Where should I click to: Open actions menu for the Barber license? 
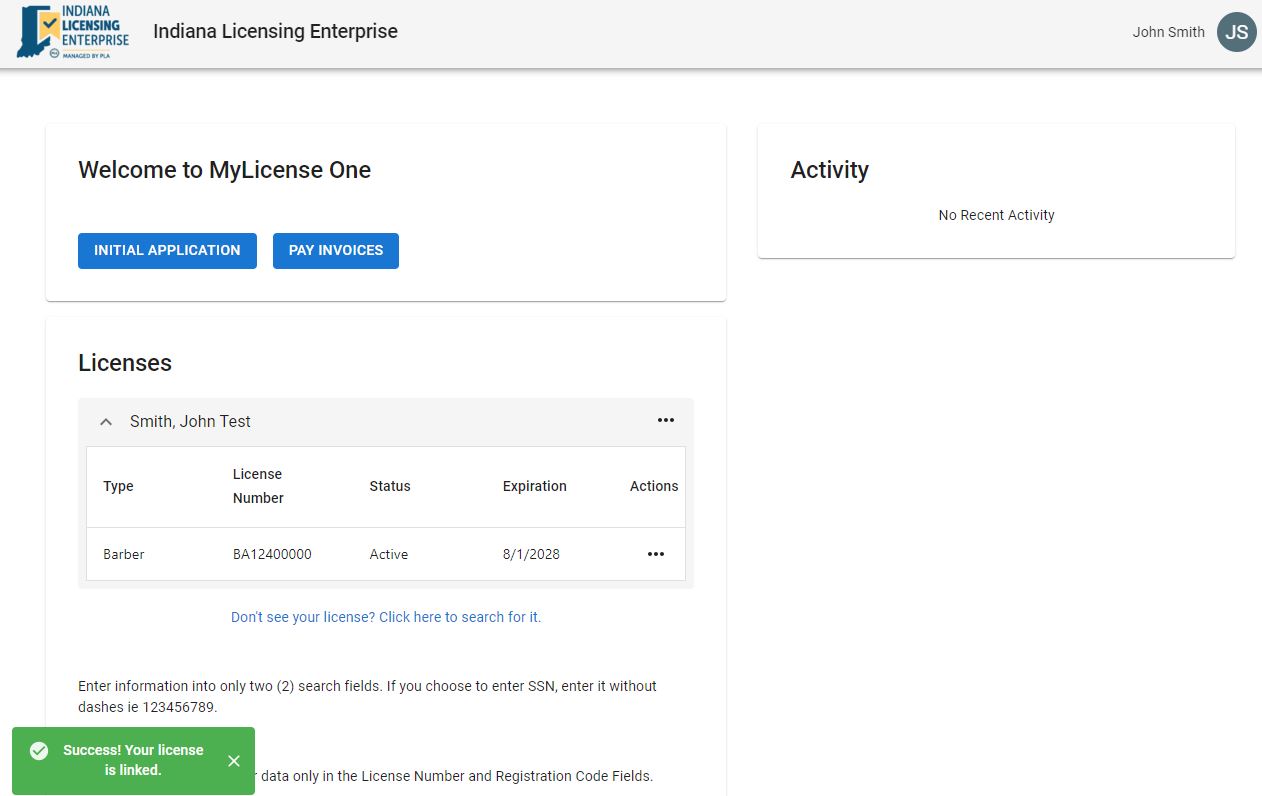click(x=656, y=554)
